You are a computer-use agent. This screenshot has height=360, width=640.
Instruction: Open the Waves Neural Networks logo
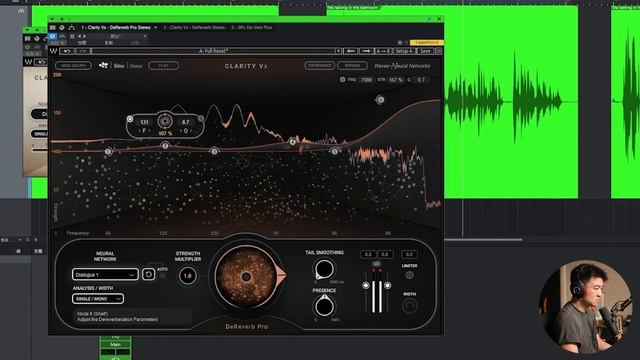pyautogui.click(x=402, y=66)
